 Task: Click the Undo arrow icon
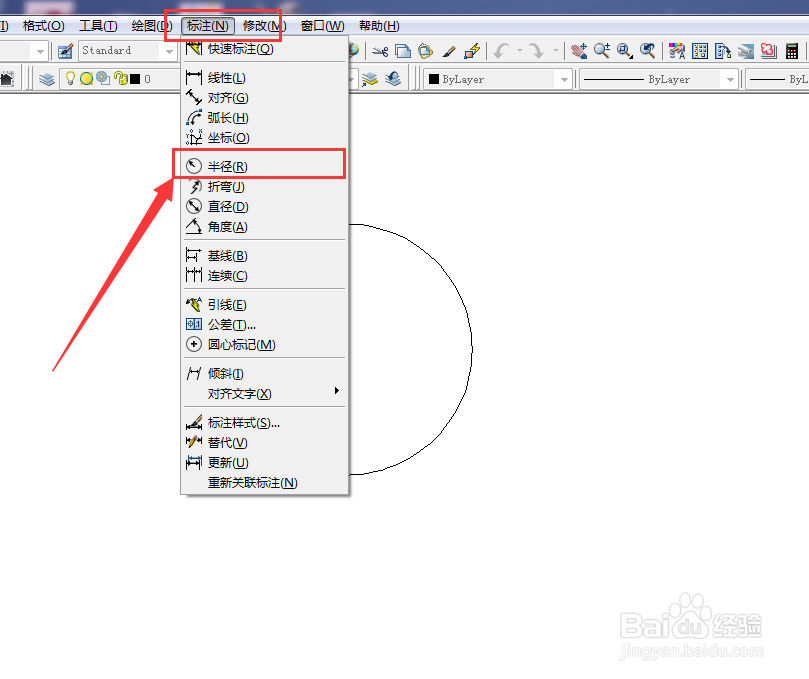(x=501, y=51)
